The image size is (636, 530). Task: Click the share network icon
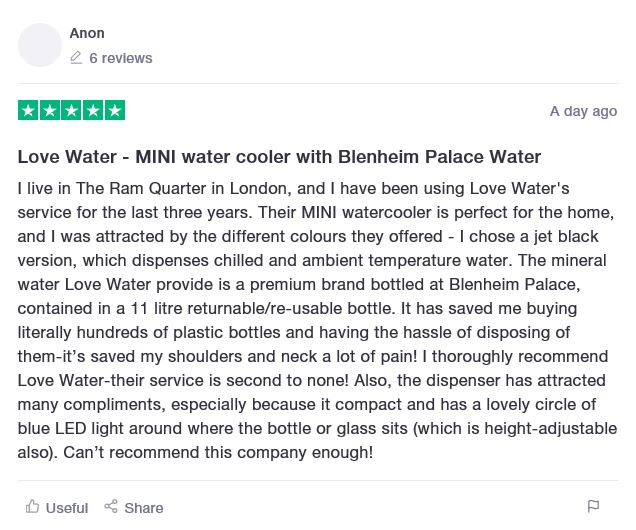[111, 507]
